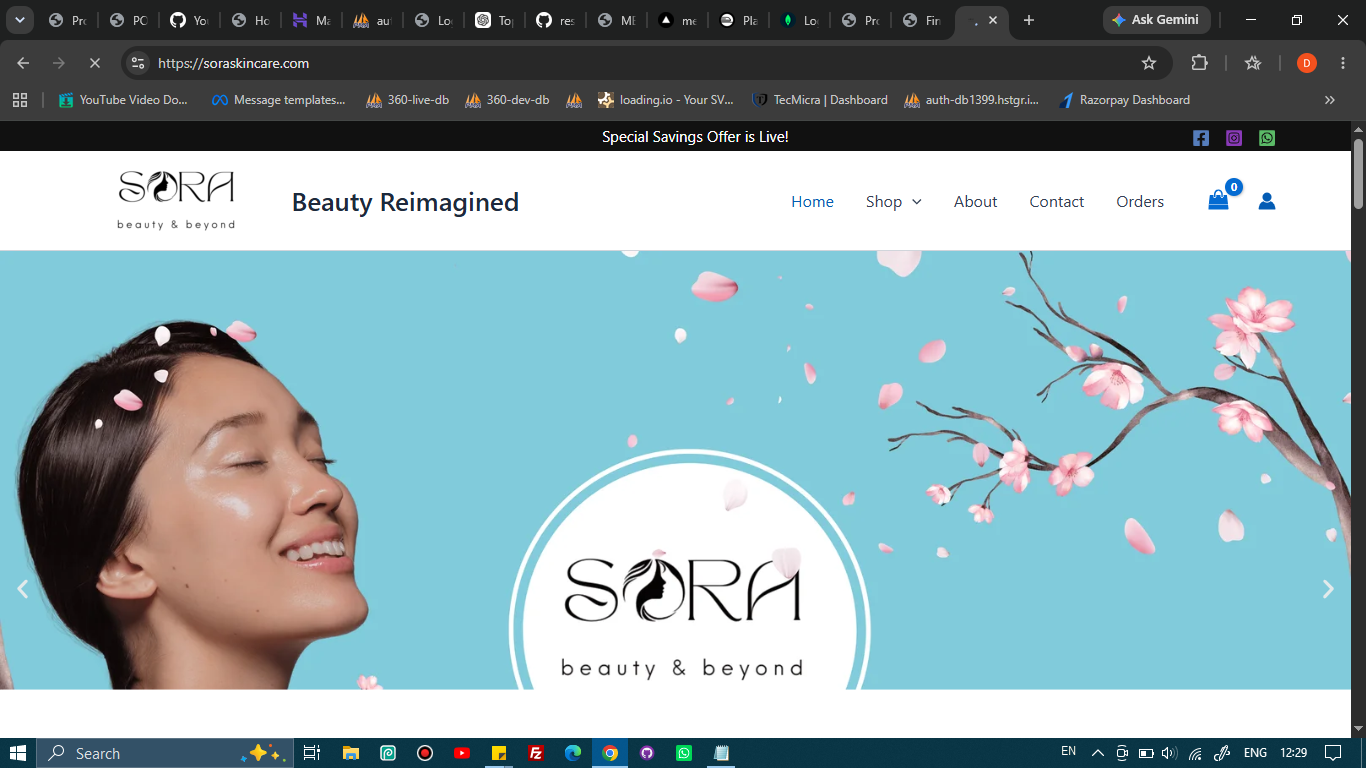Open the Task View button
Screen dimensions: 1366x768
(x=312, y=753)
